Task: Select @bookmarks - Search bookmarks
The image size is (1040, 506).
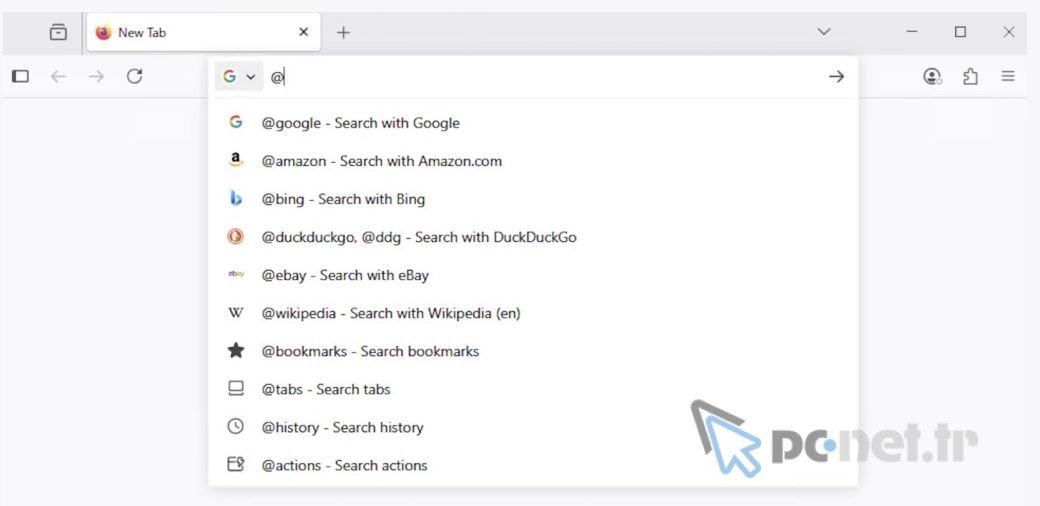Action: click(533, 351)
